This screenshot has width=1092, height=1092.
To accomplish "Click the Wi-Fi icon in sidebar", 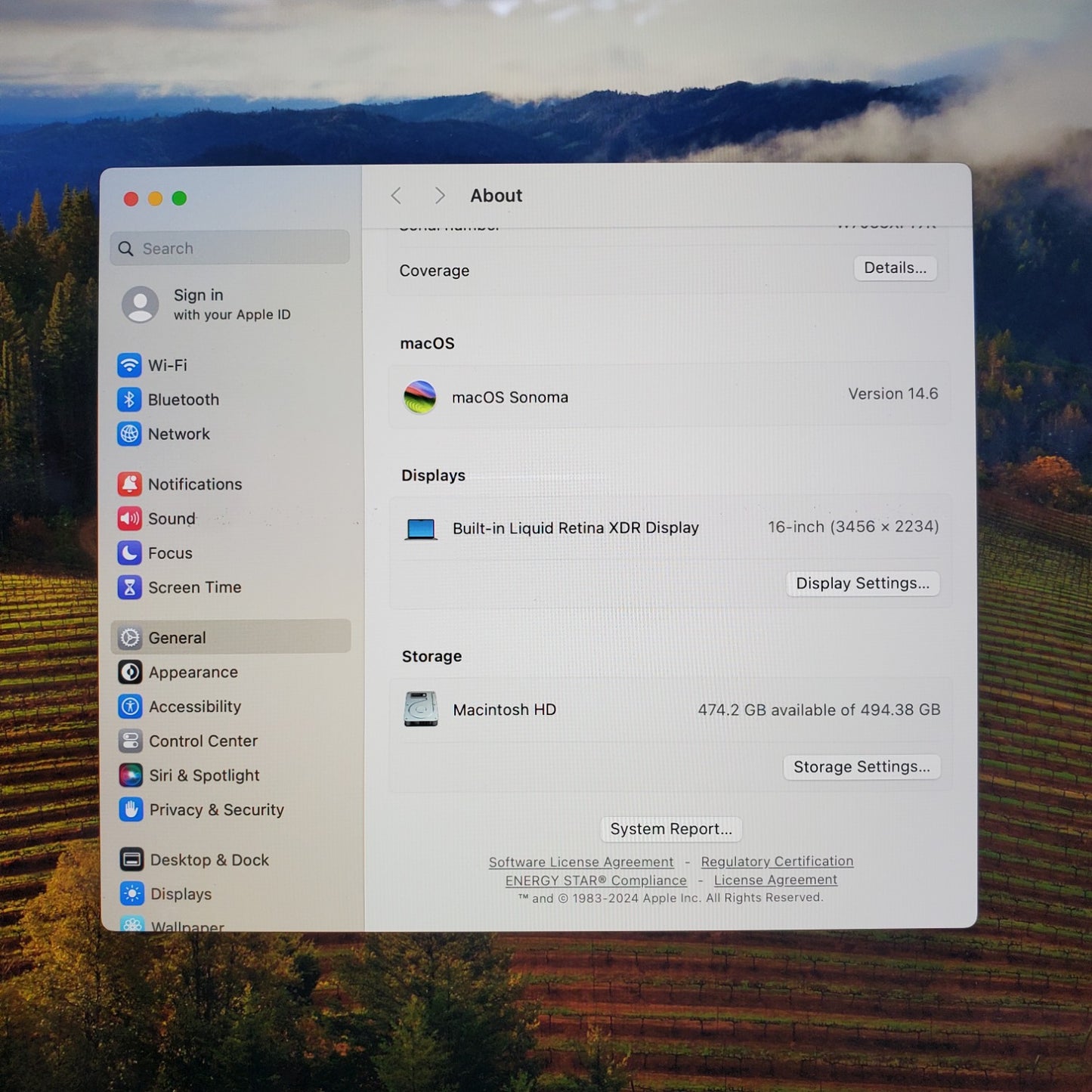I will 129,365.
